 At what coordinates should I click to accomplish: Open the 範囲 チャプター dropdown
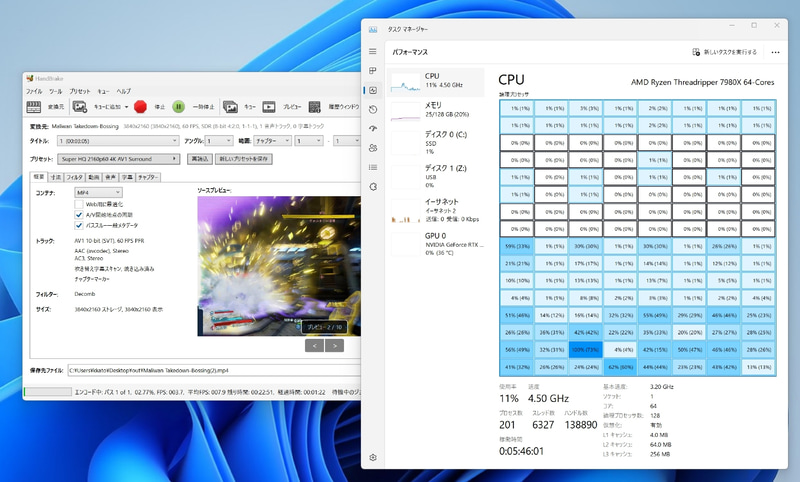tap(272, 141)
